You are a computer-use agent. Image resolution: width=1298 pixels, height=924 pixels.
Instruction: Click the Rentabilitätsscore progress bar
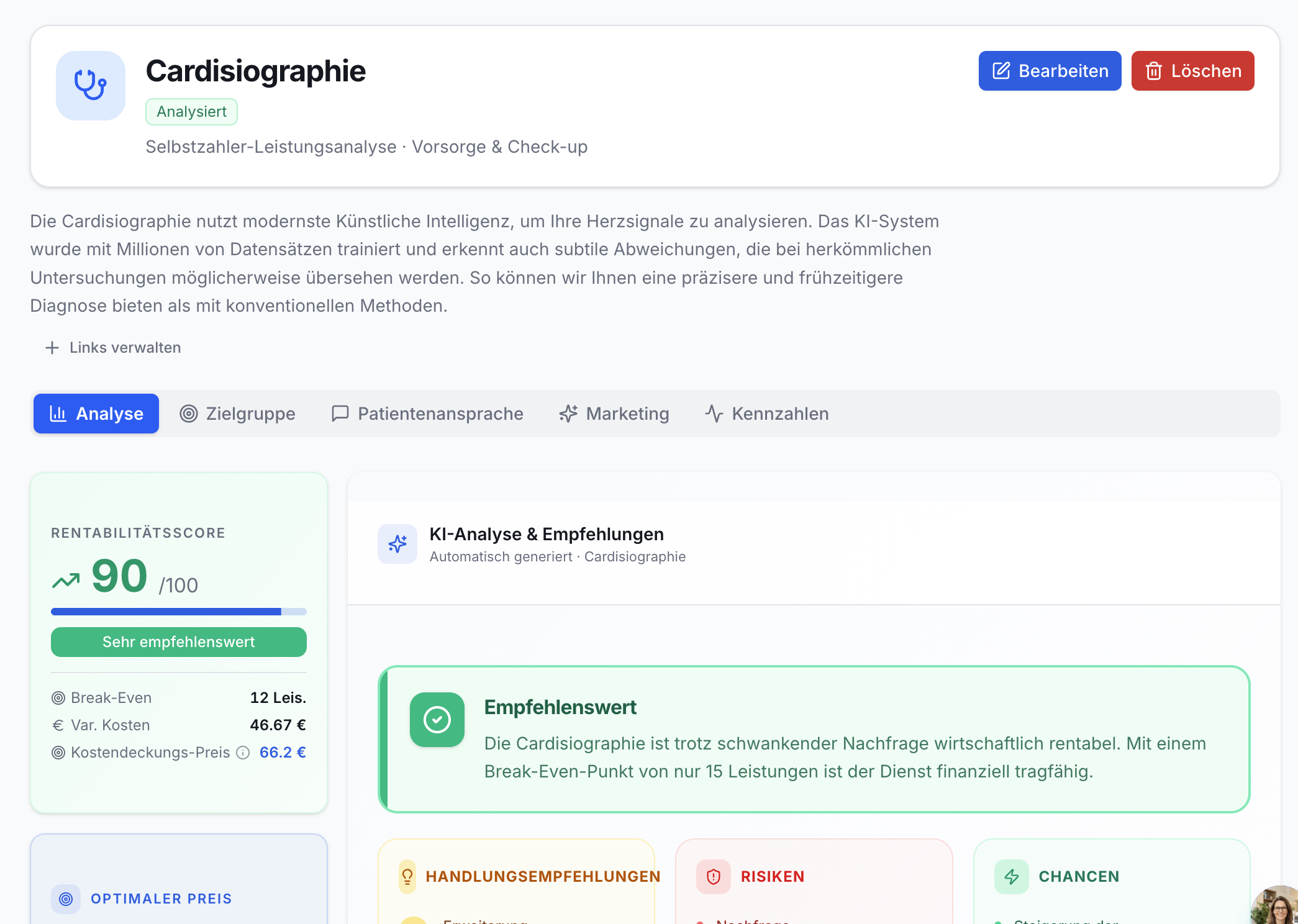179,612
